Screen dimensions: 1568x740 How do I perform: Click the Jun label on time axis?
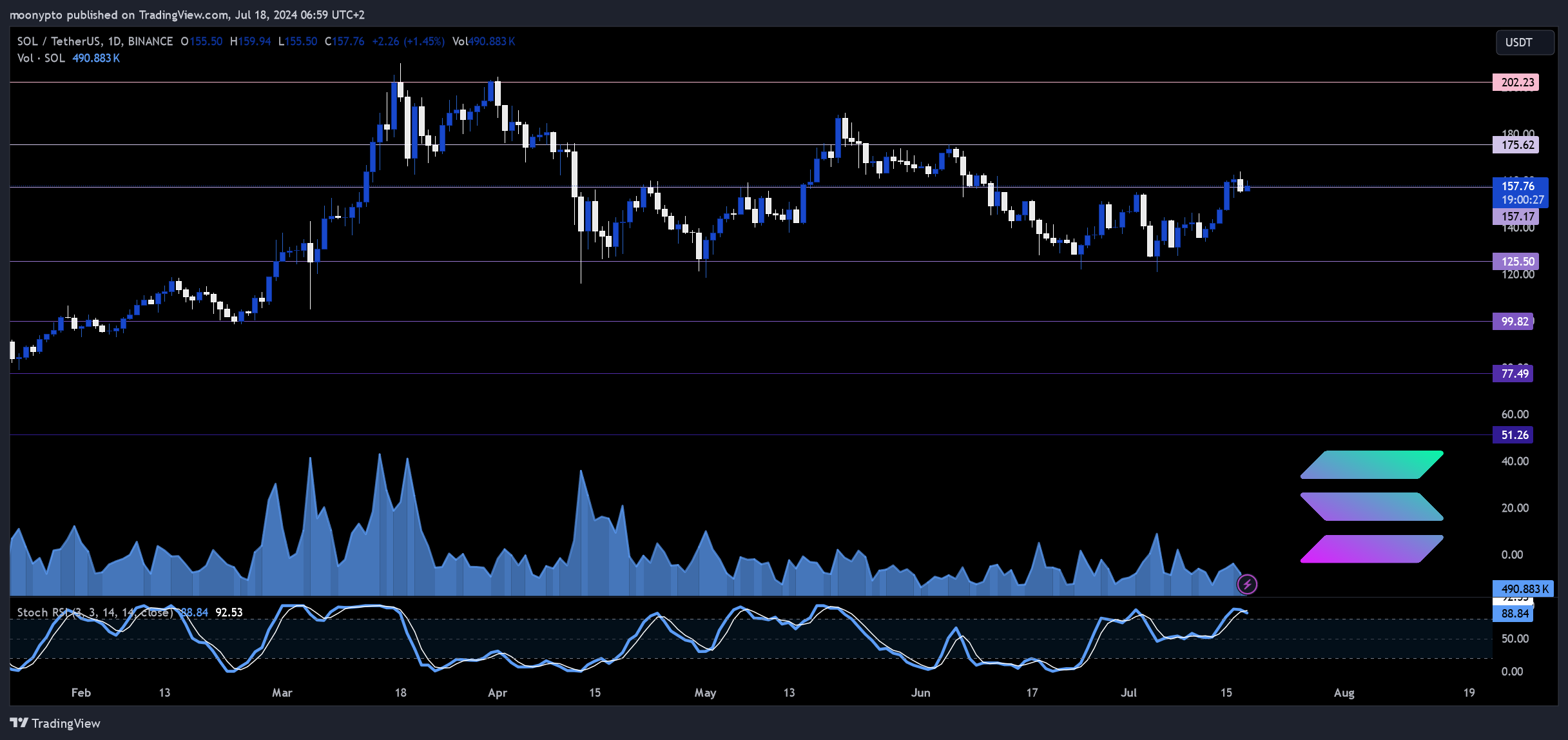[920, 693]
